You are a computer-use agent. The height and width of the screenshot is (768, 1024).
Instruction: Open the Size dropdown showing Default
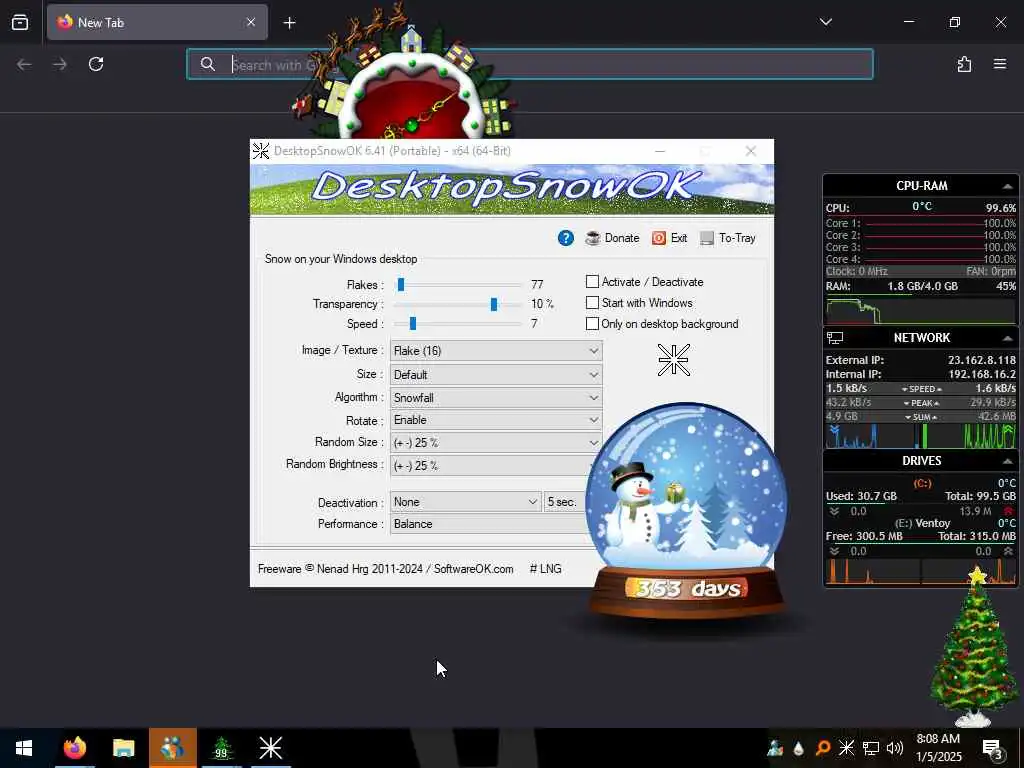pos(496,375)
